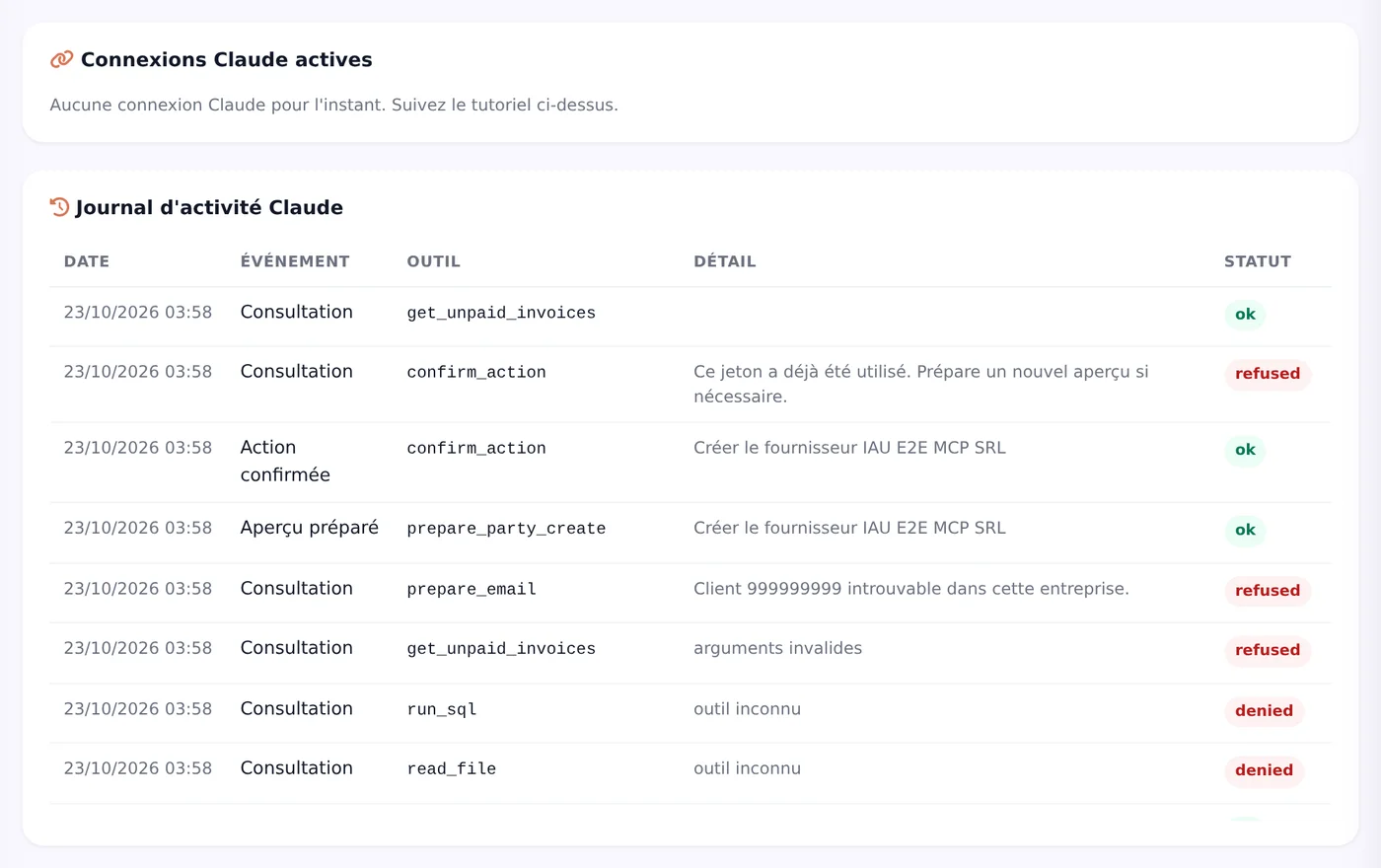Click the "refused" badge in the prepare_email row

[x=1268, y=591]
